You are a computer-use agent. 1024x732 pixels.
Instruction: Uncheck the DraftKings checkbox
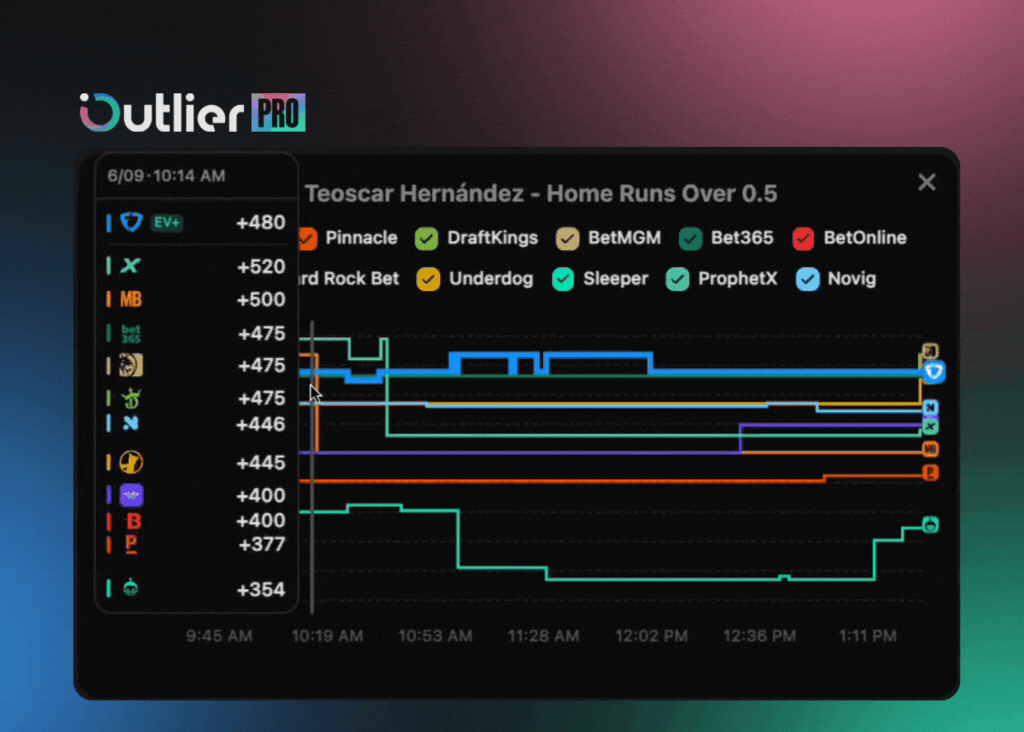coord(426,238)
